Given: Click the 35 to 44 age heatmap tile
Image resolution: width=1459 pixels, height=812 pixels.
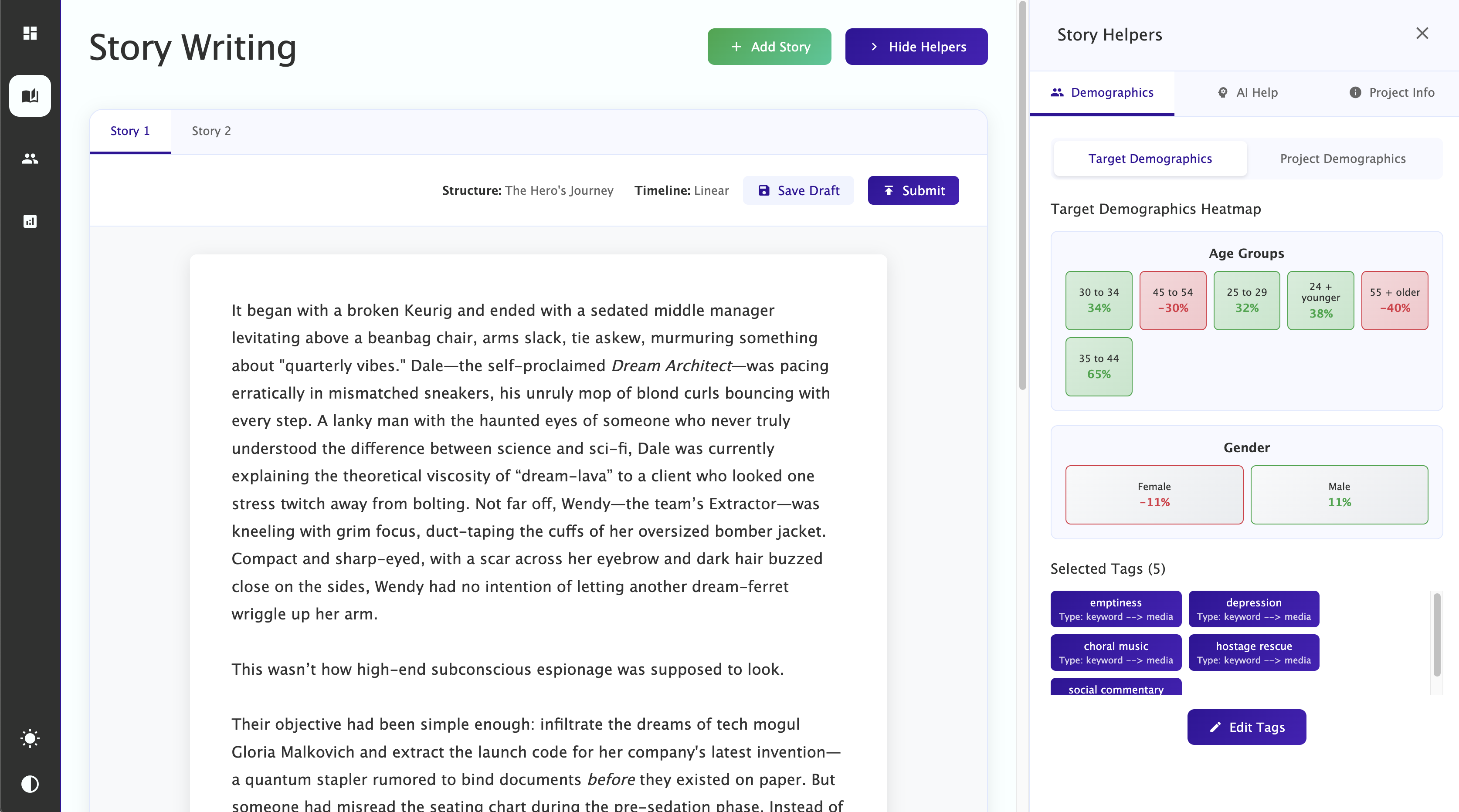Looking at the screenshot, I should click(1098, 366).
